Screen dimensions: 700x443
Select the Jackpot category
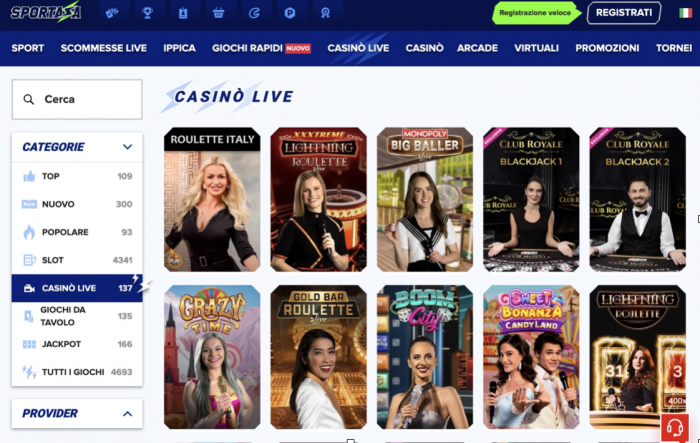coord(77,344)
